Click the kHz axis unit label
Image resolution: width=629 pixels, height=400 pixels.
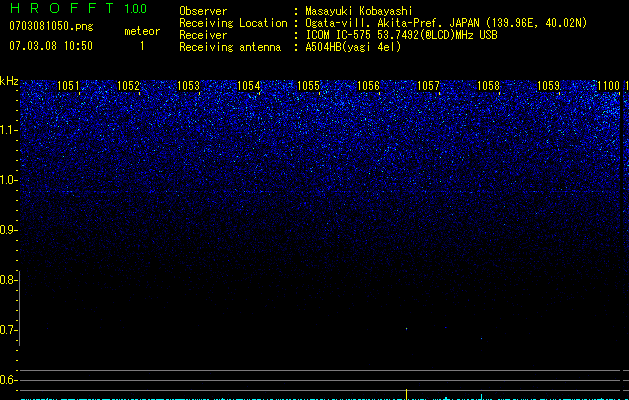click(x=9, y=81)
